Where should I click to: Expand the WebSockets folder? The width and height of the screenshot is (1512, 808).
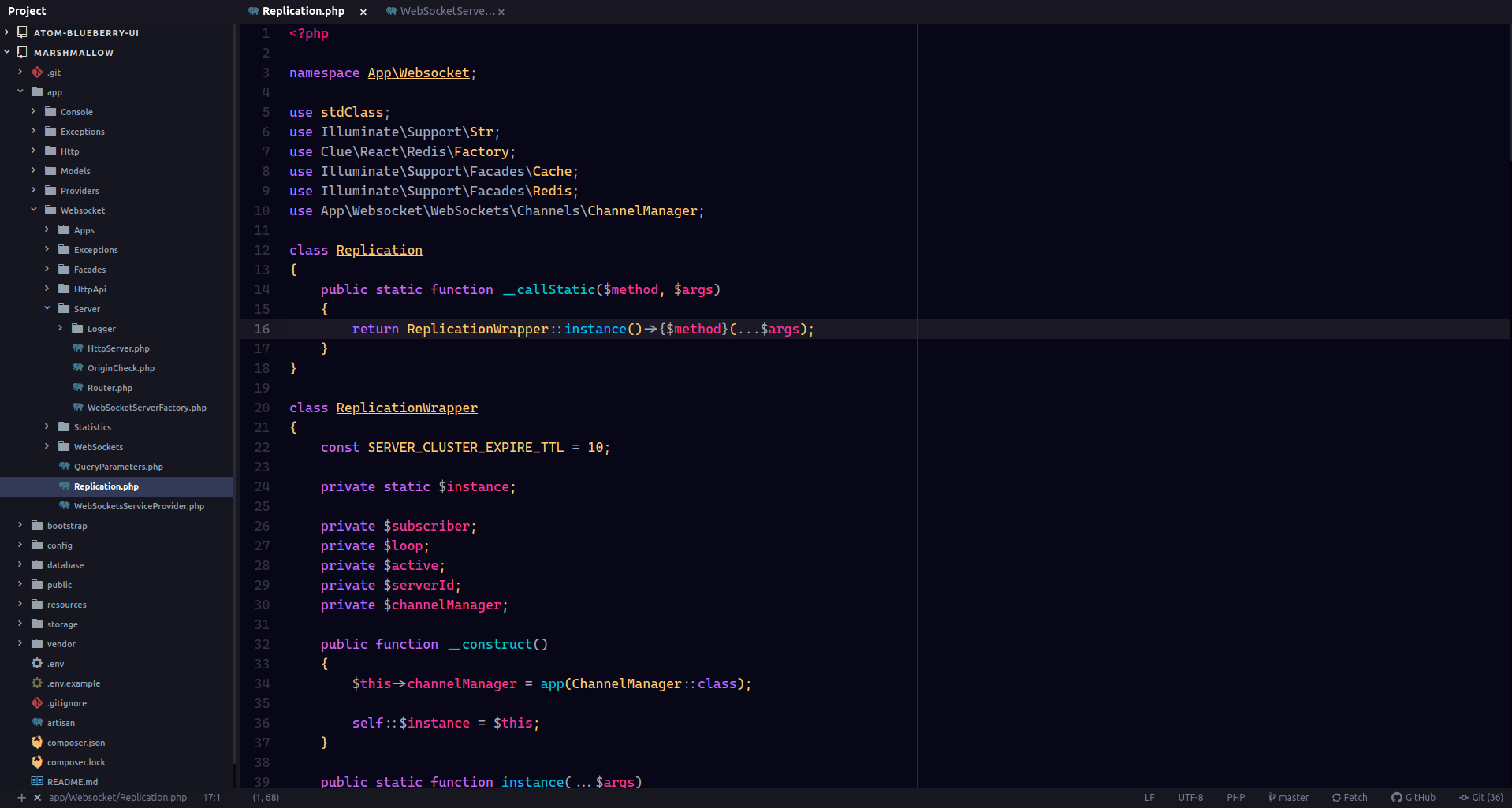[47, 446]
